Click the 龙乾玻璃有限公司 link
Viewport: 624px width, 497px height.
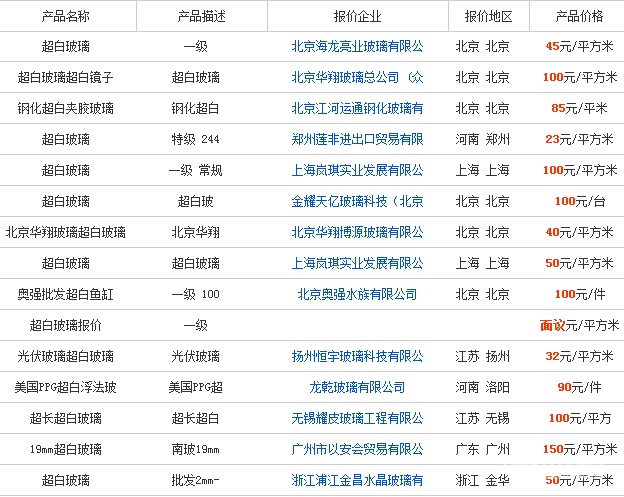click(x=357, y=387)
